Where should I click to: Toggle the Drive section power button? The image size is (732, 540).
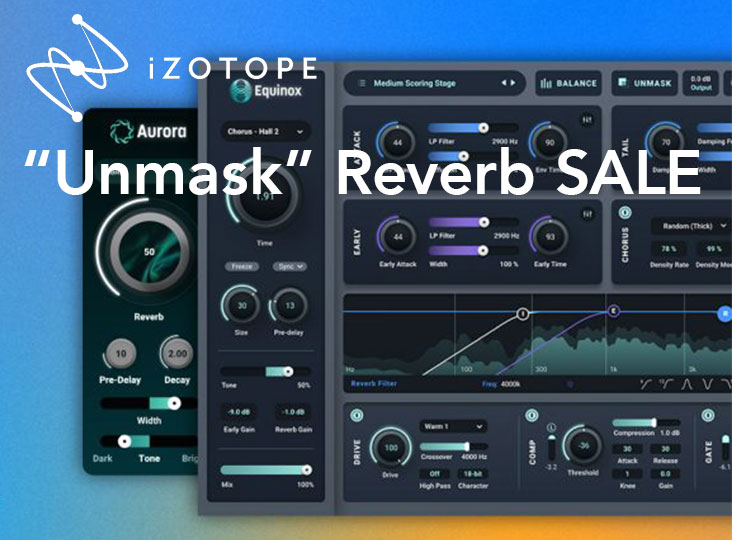(357, 415)
